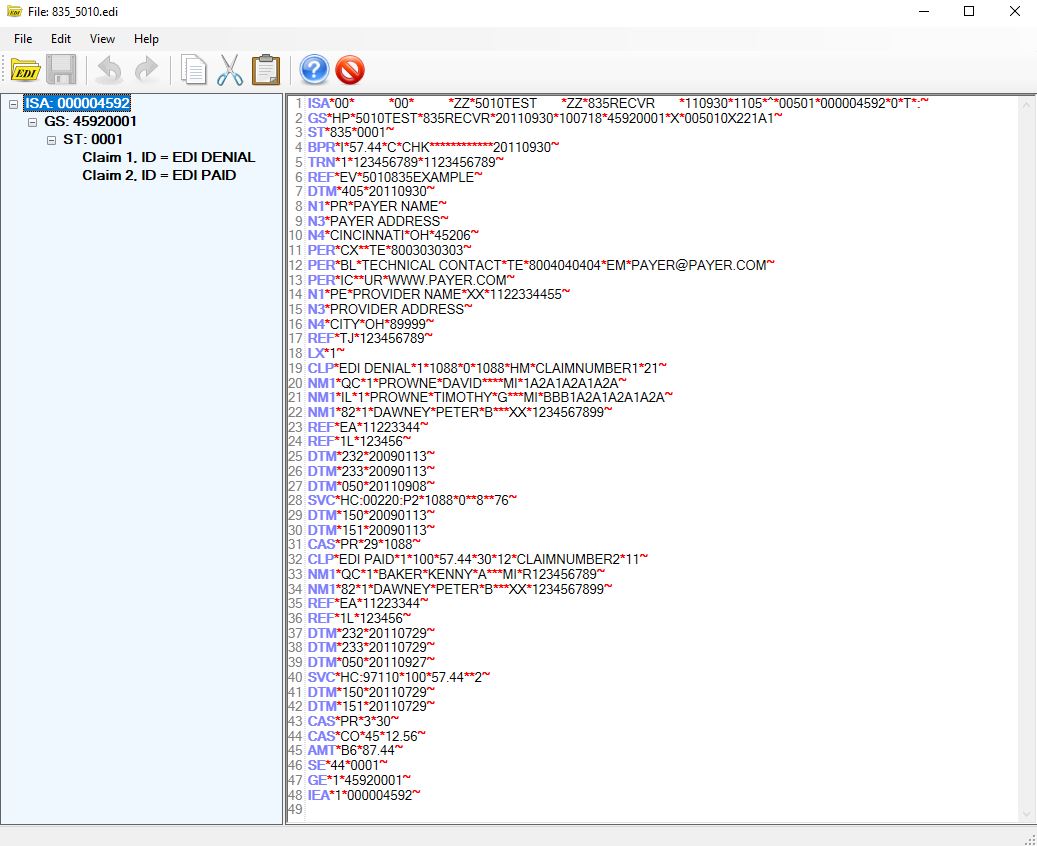
Task: Click the PER*IC**UR*WWW.PAYER.COM line
Action: 411,280
